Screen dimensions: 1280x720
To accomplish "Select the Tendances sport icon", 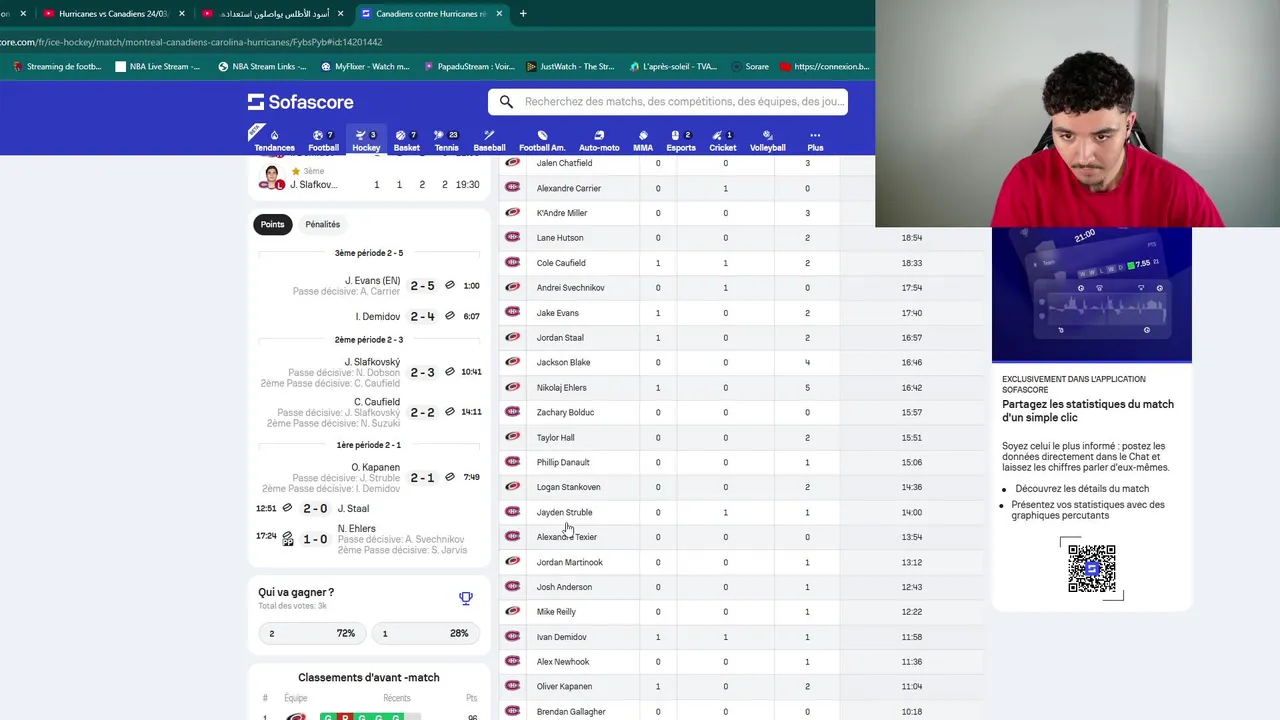I will 274,141.
